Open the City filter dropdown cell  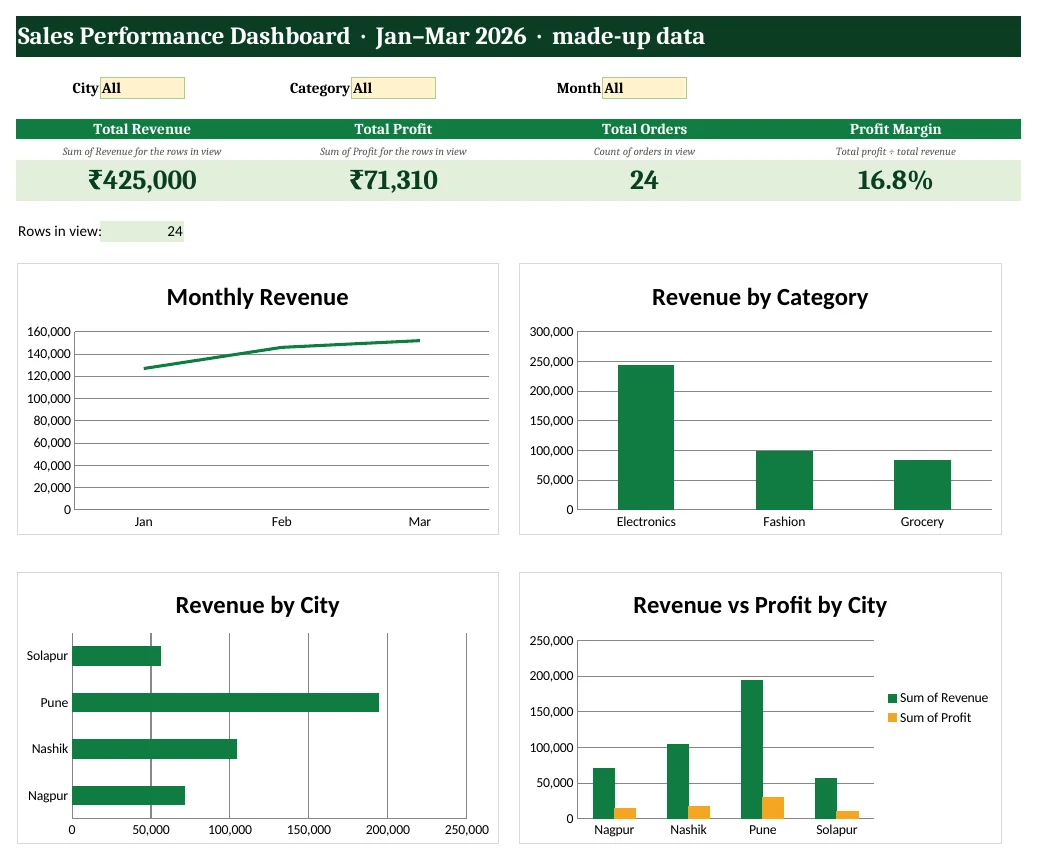[x=142, y=88]
